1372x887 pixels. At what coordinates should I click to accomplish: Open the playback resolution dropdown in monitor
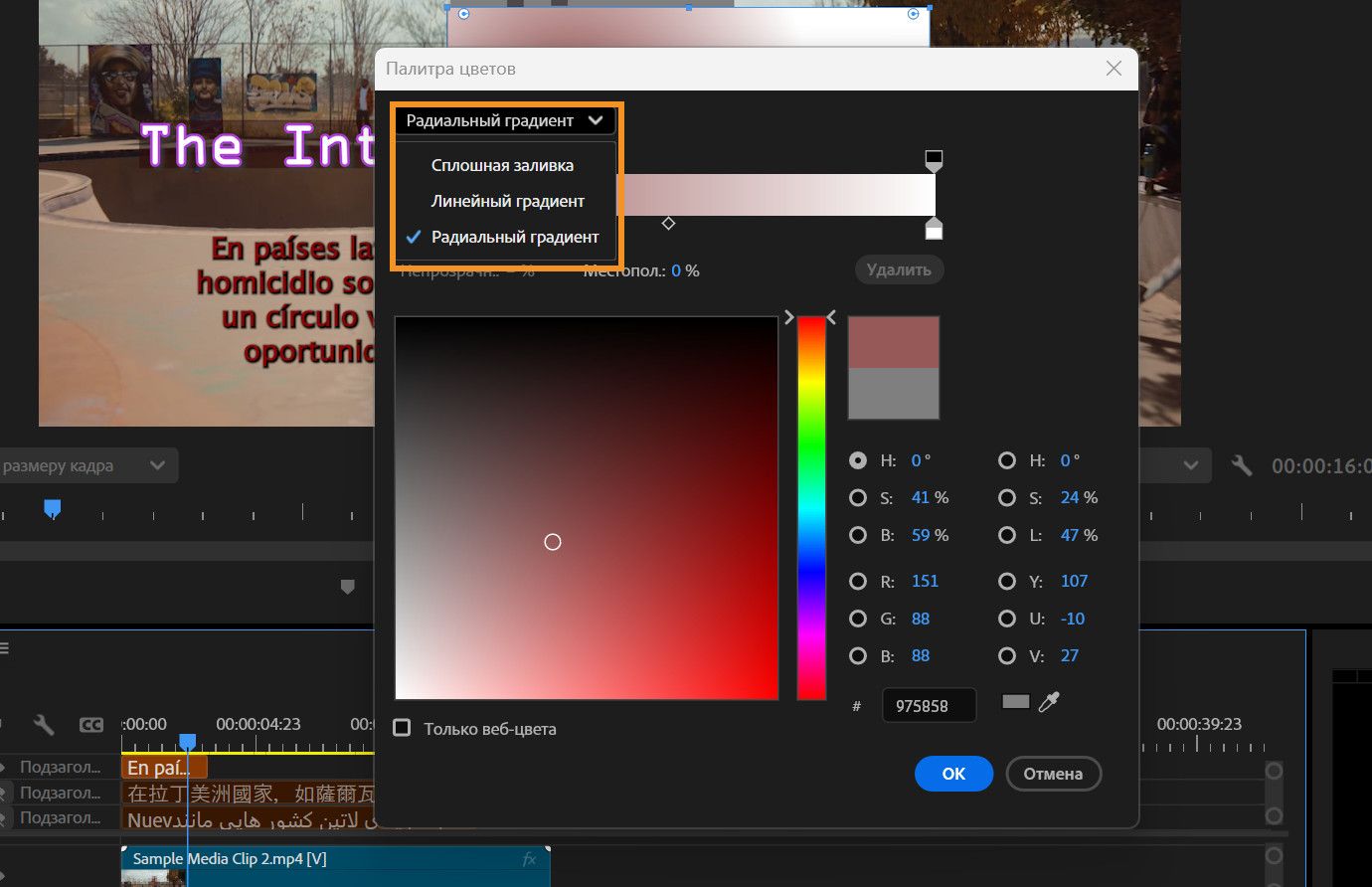tap(1175, 465)
